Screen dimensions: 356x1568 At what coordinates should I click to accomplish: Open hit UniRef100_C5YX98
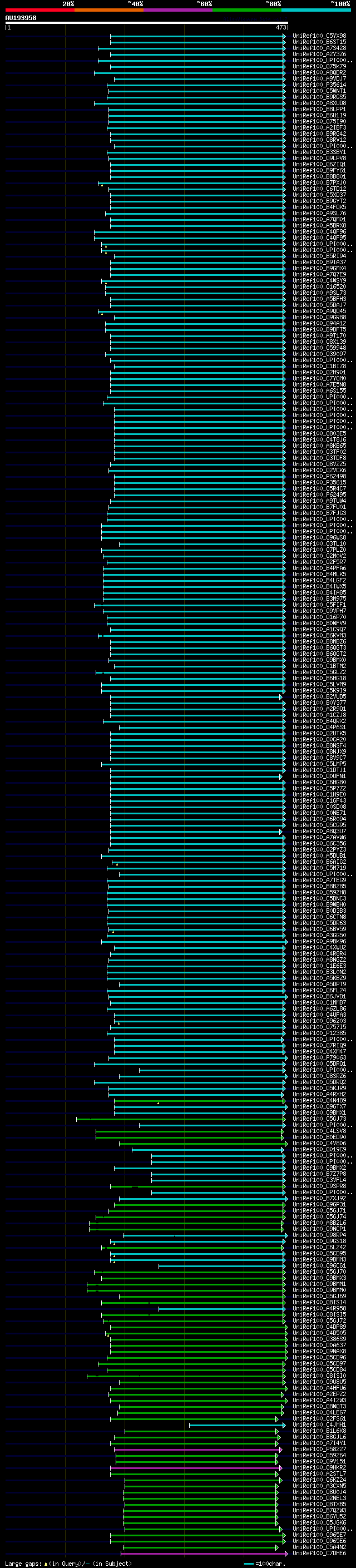pos(319,36)
